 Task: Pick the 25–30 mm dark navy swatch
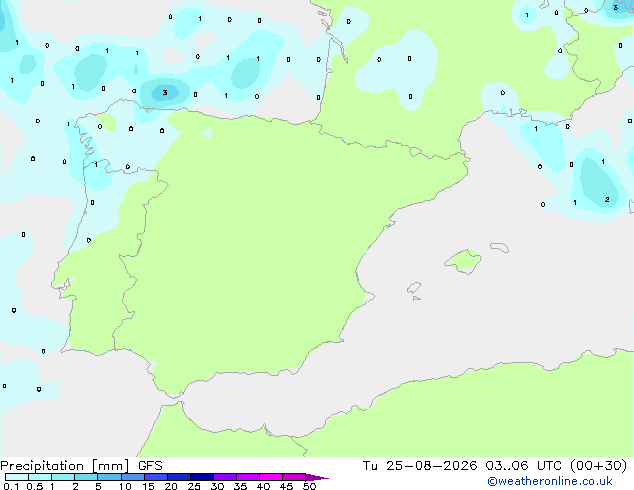point(202,477)
